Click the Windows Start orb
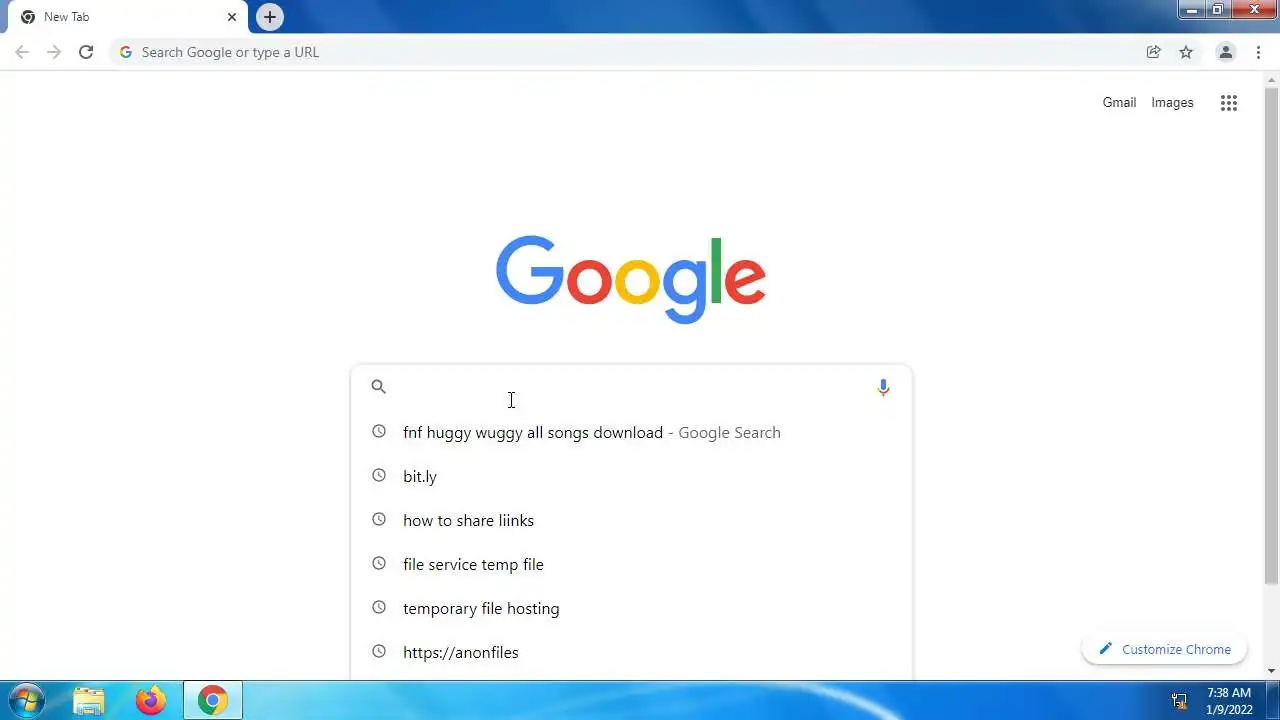The height and width of the screenshot is (720, 1280). click(x=25, y=700)
